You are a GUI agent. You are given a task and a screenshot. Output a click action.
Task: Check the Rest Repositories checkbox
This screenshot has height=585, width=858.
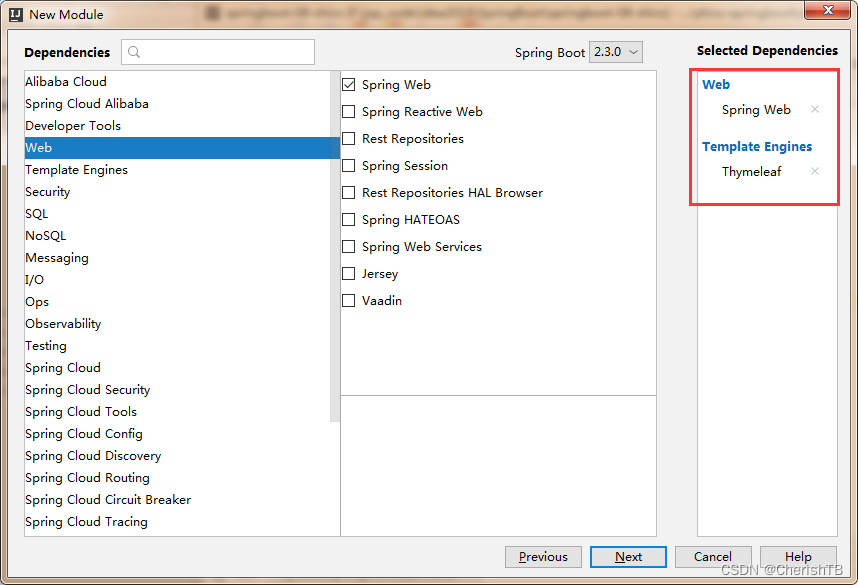[x=349, y=138]
